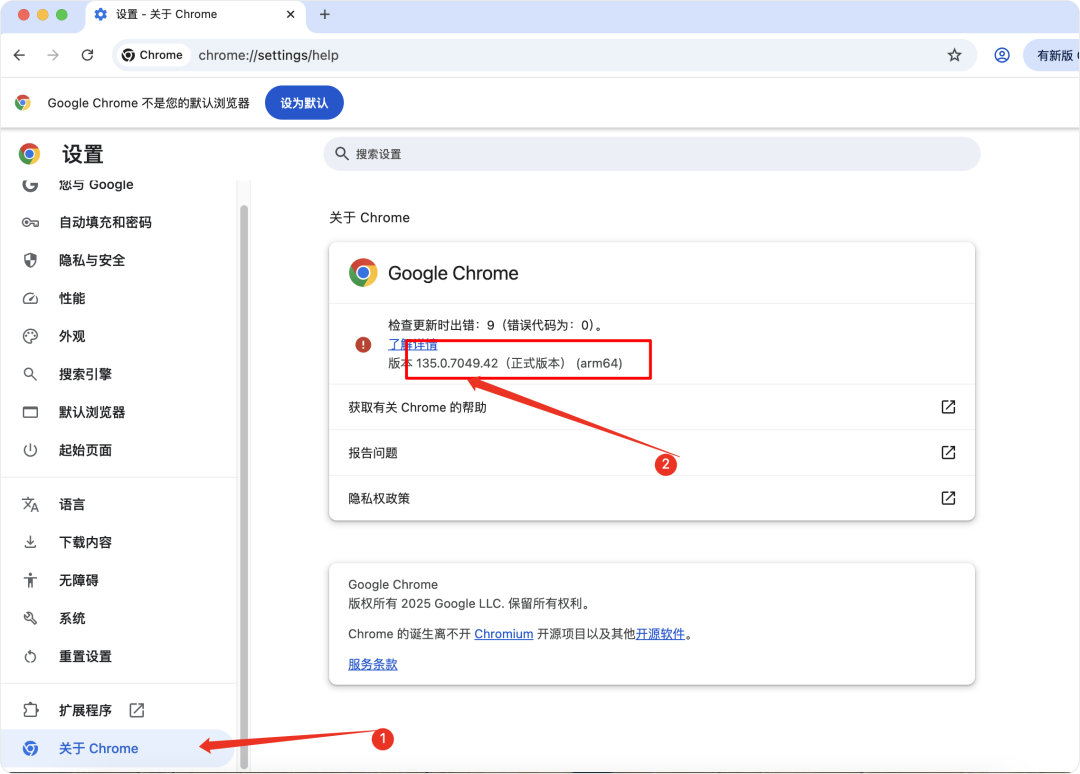1080x774 pixels.
Task: Click external-link icon for 隐私权政策
Action: (948, 498)
